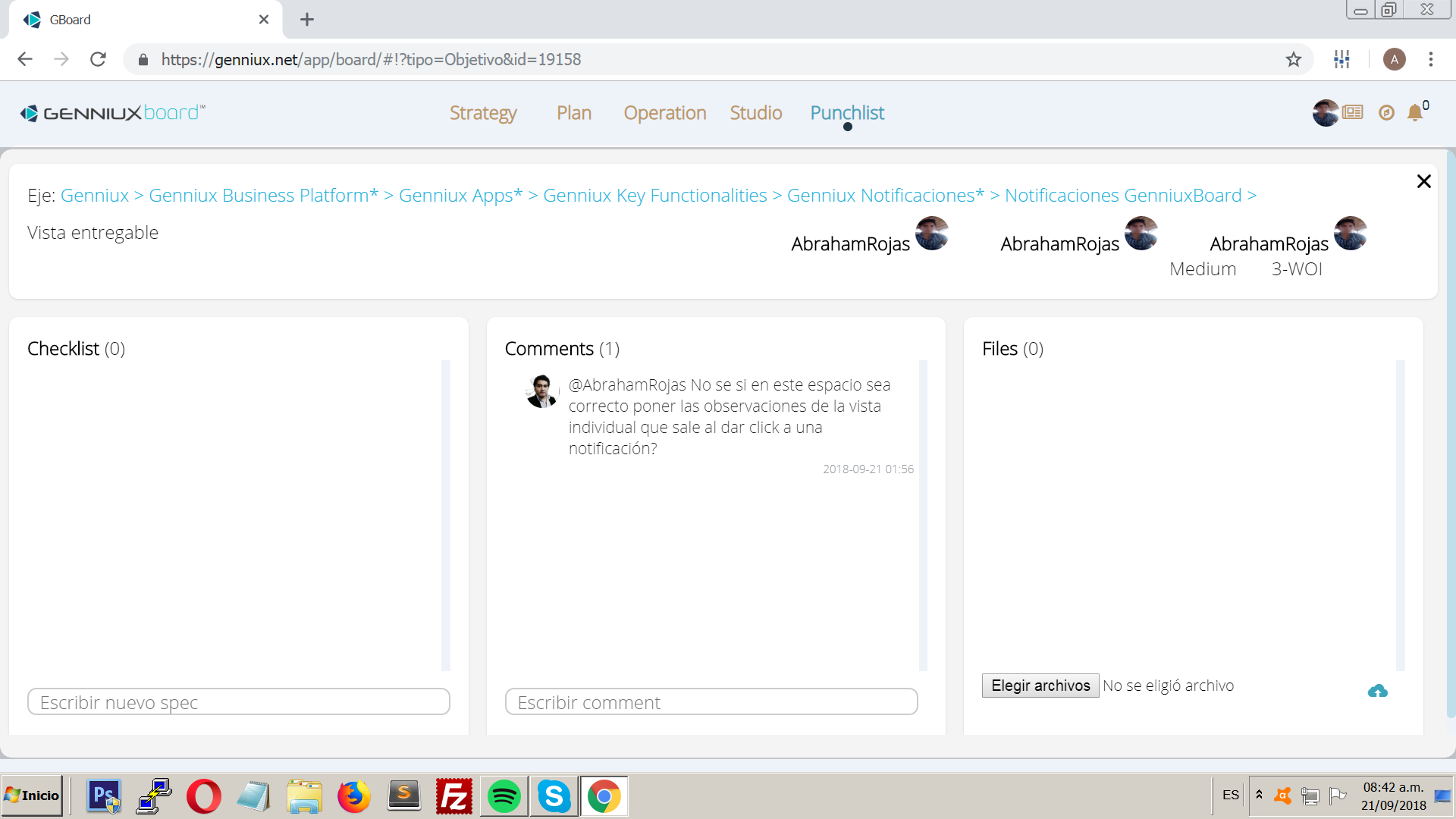Click the user avatar in the header

click(x=1326, y=113)
